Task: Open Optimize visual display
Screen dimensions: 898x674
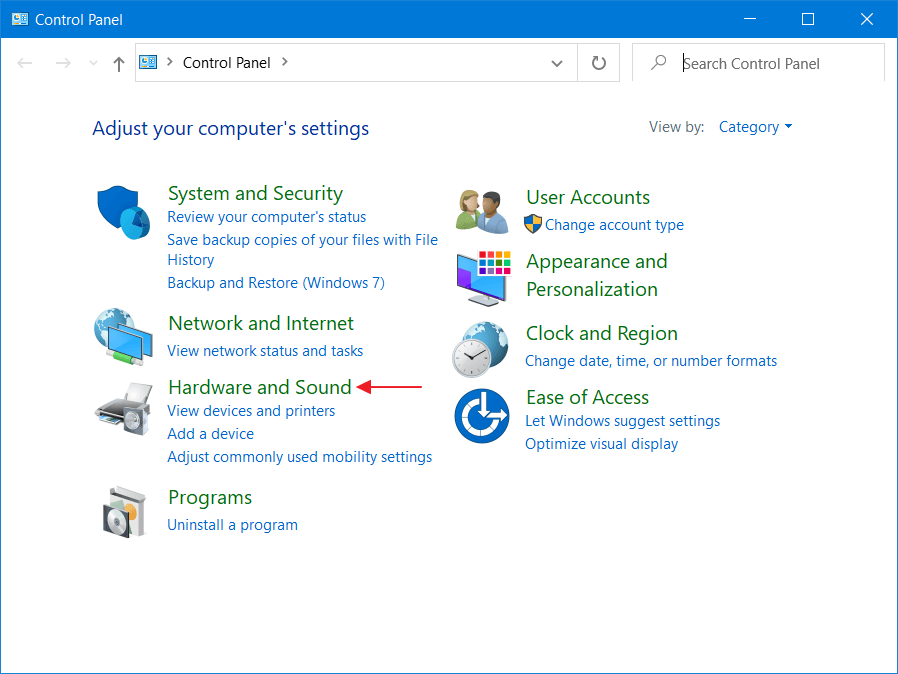Action: tap(601, 444)
